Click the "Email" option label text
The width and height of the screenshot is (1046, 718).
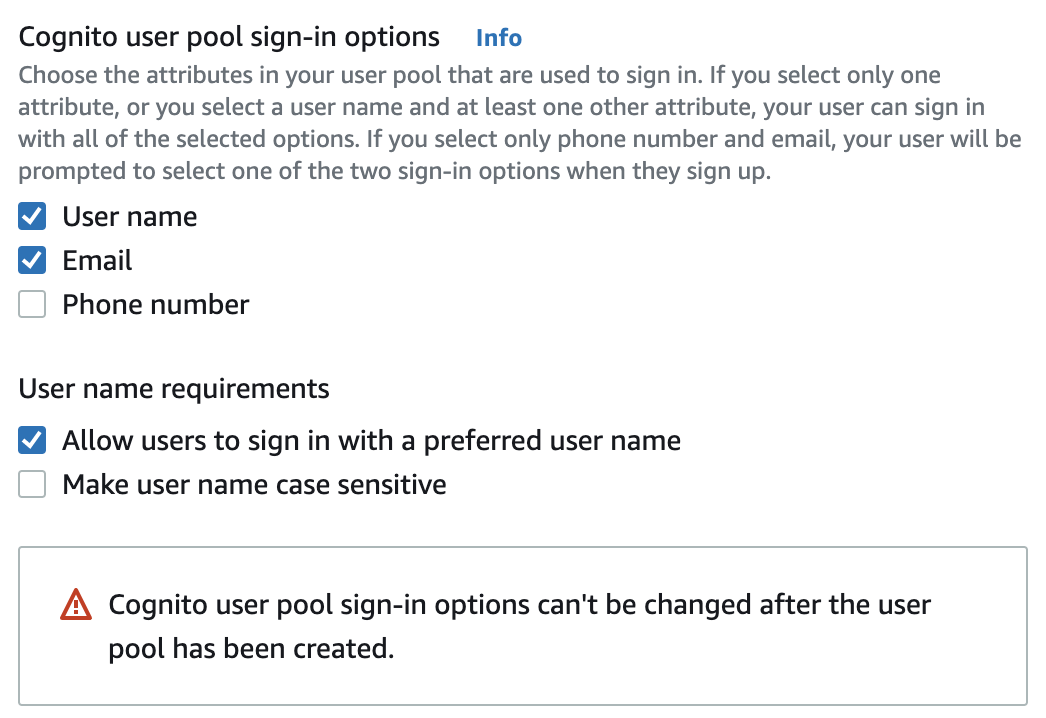97,261
